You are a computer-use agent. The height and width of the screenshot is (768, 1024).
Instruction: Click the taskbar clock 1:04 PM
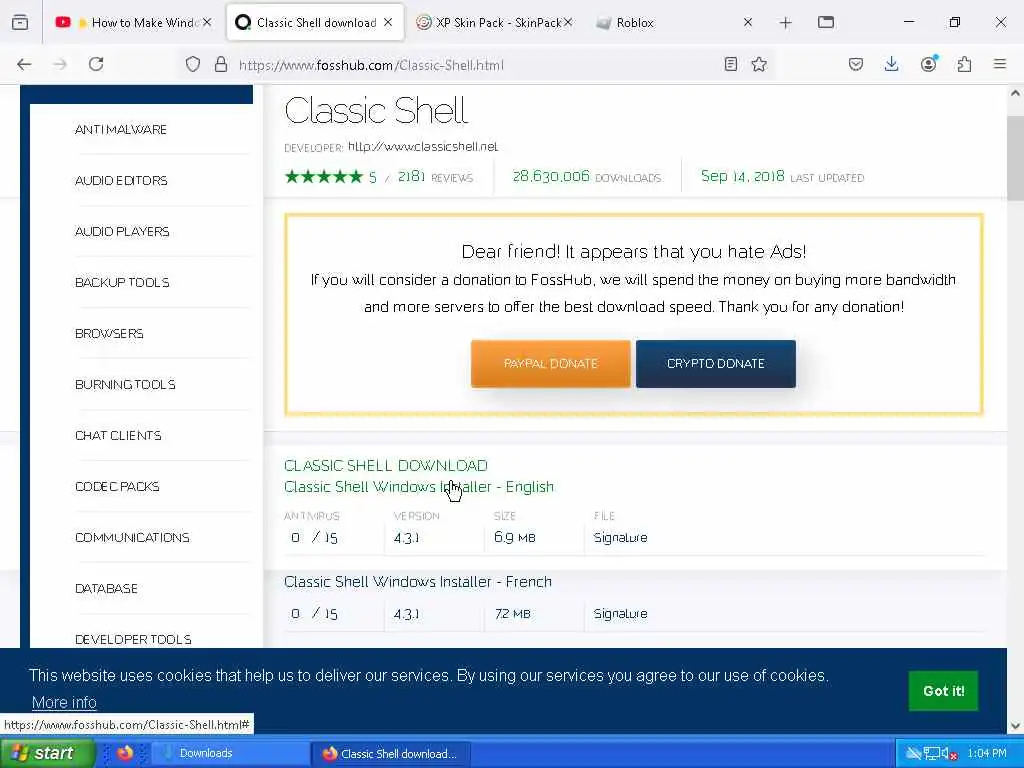[x=986, y=754]
